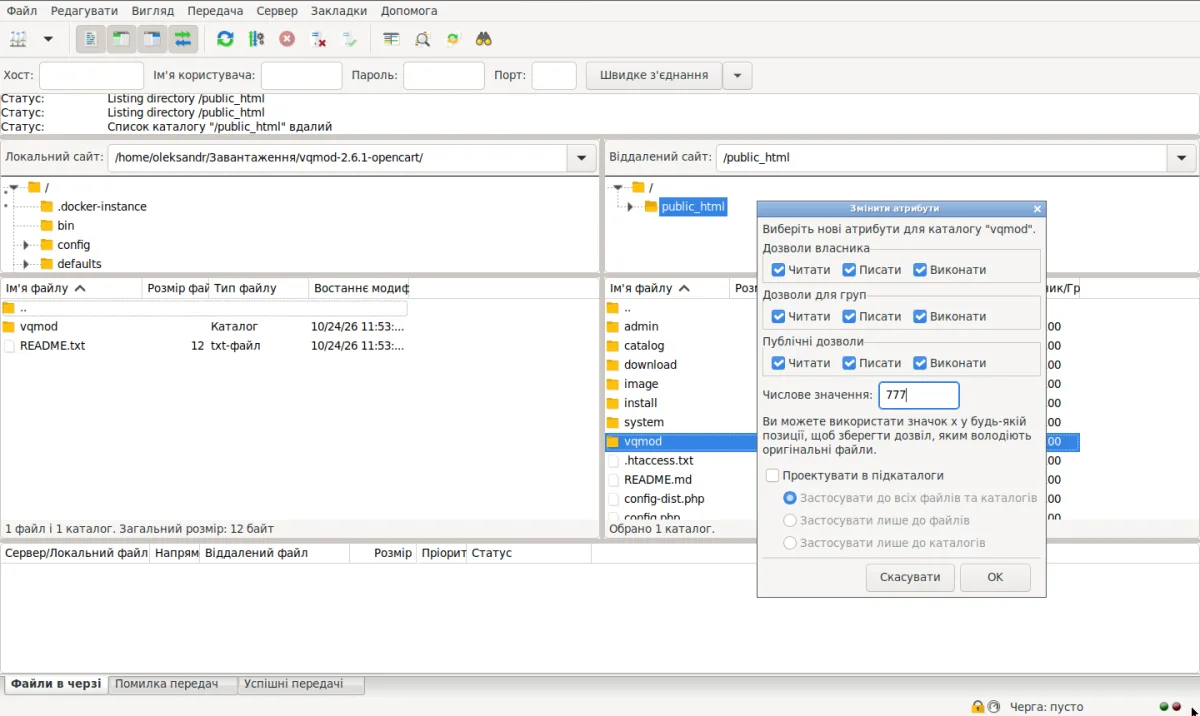The image size is (1200, 716).
Task: Click the red activity indicator in status bar
Action: coord(1177,707)
